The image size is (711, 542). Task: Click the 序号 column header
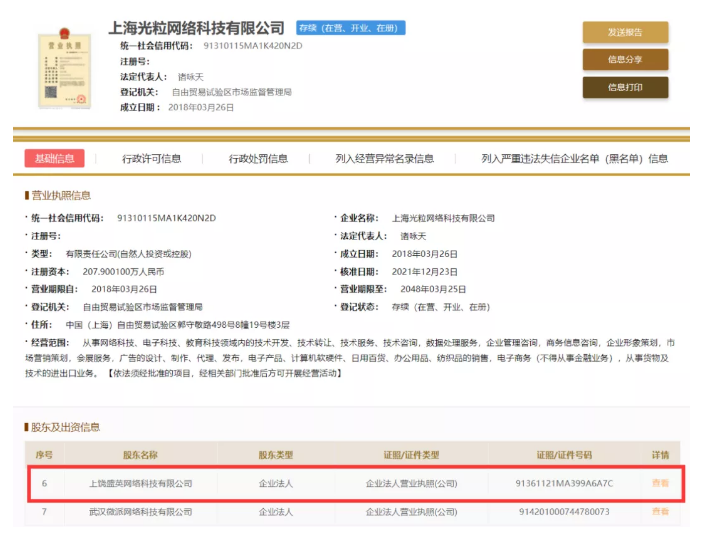pos(44,455)
